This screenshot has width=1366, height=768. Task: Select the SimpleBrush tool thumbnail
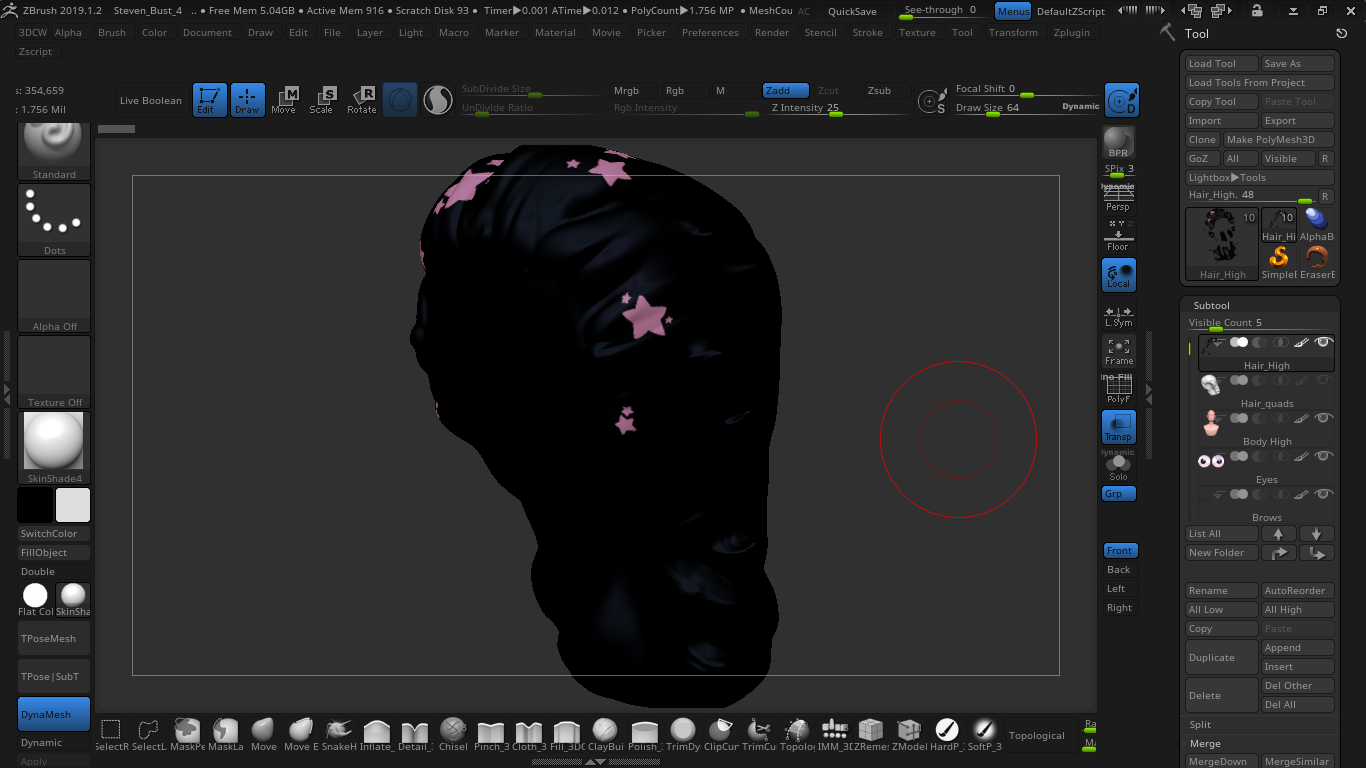click(x=1279, y=261)
